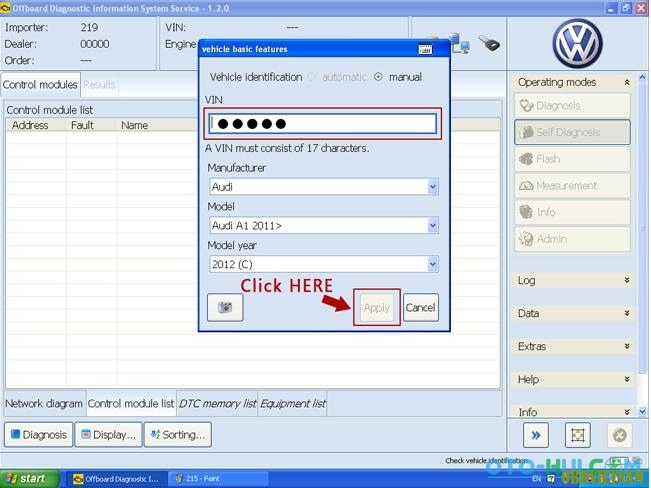The image size is (651, 488).
Task: Switch to the Results tab
Action: [99, 85]
